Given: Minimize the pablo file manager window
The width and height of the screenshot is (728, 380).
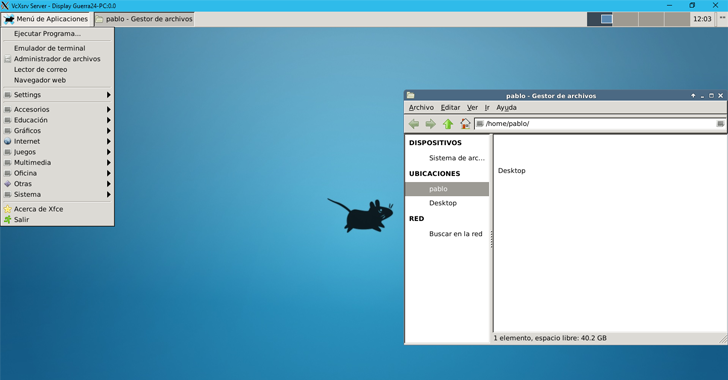Looking at the screenshot, I should pyautogui.click(x=702, y=96).
